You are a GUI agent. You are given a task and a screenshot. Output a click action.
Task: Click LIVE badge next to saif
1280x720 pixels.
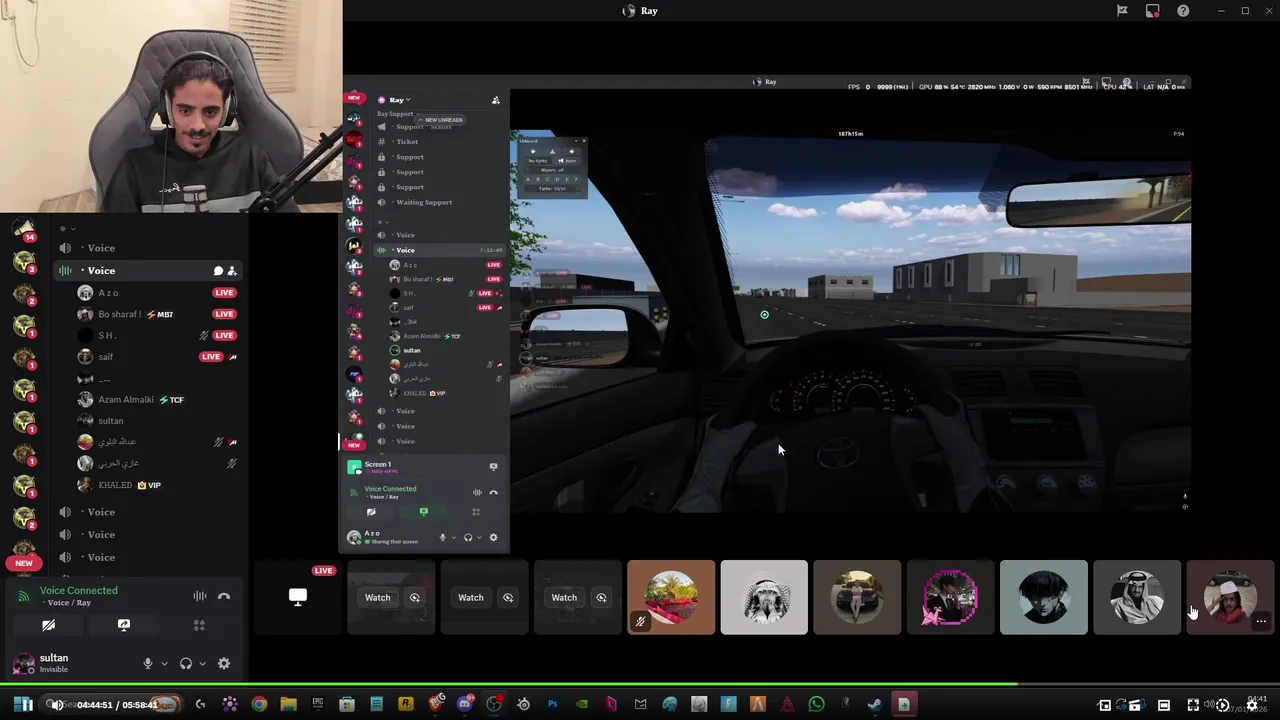point(211,357)
